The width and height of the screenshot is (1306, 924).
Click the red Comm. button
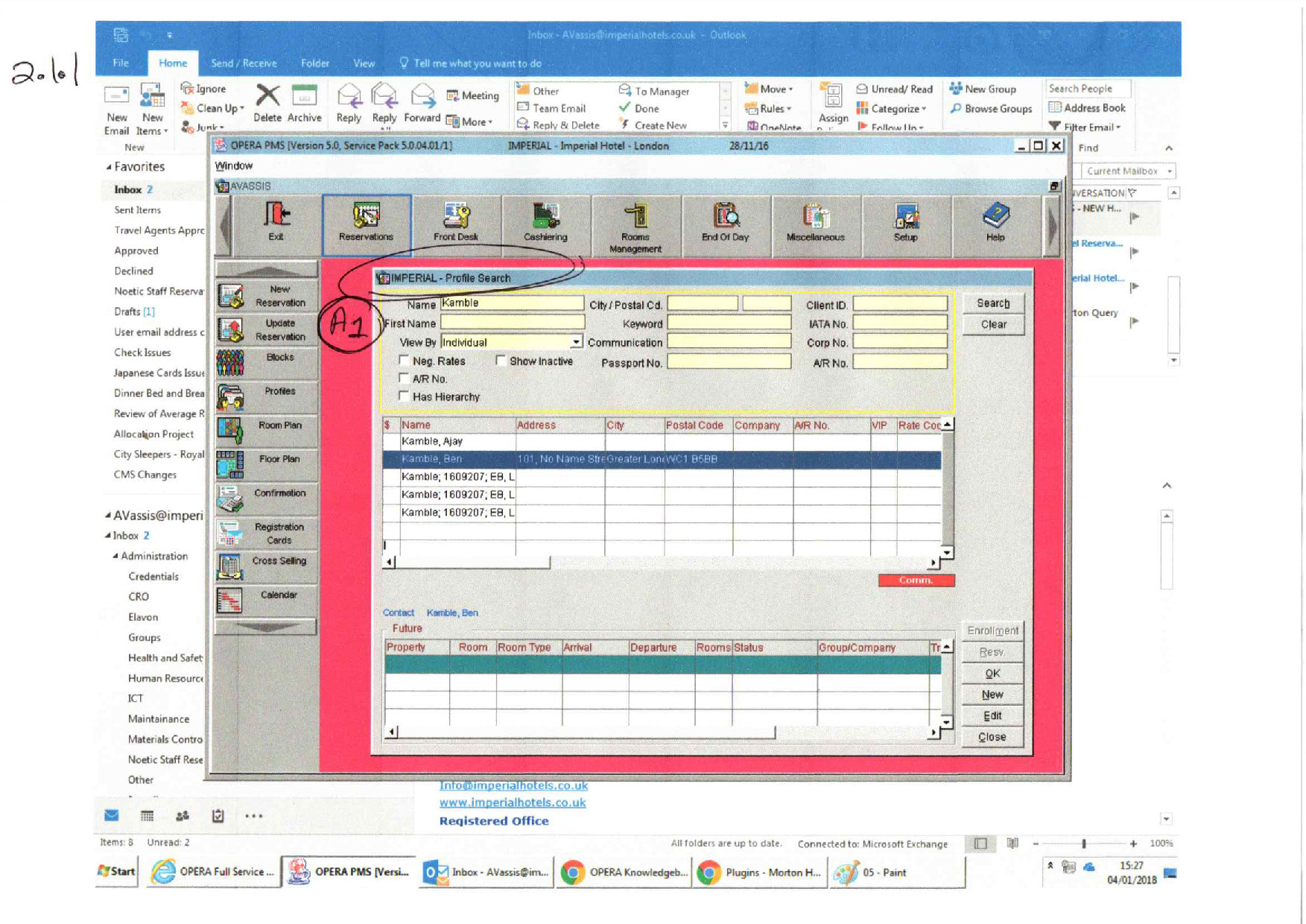[916, 580]
